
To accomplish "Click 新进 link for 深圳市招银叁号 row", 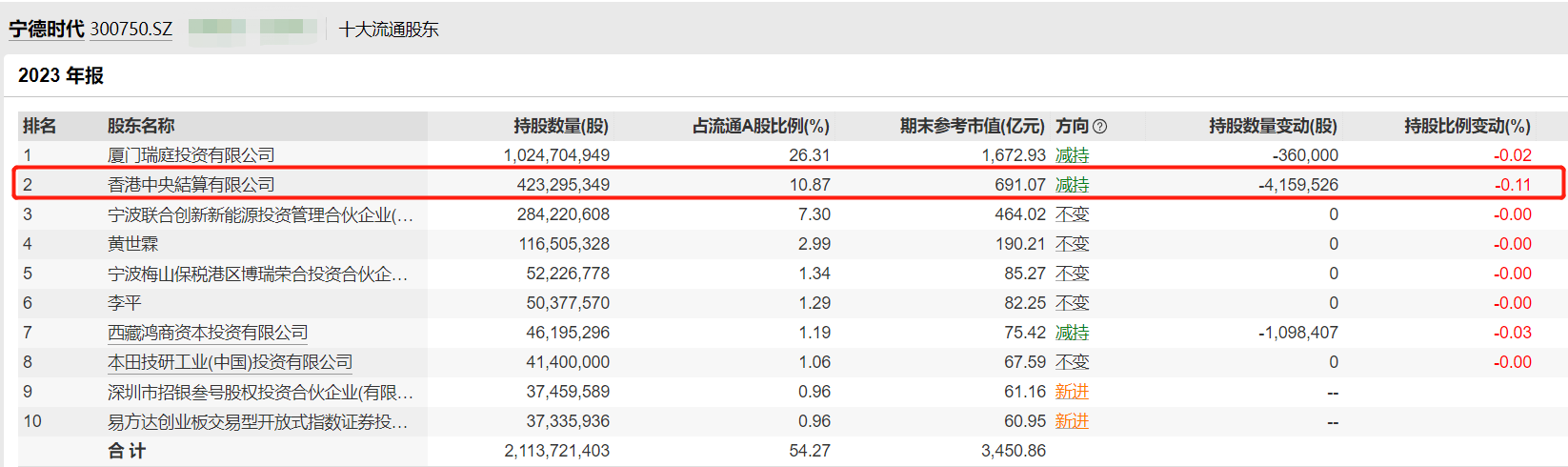I will 1073,392.
